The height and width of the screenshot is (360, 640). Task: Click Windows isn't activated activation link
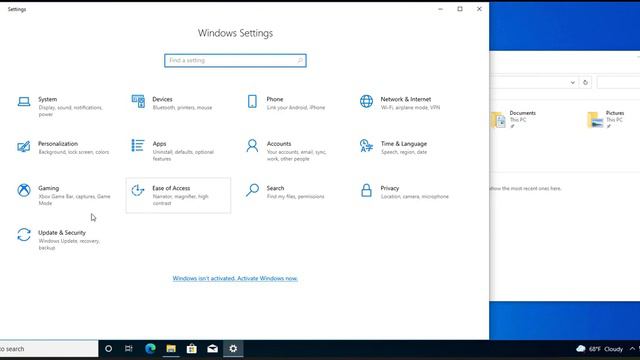point(235,278)
